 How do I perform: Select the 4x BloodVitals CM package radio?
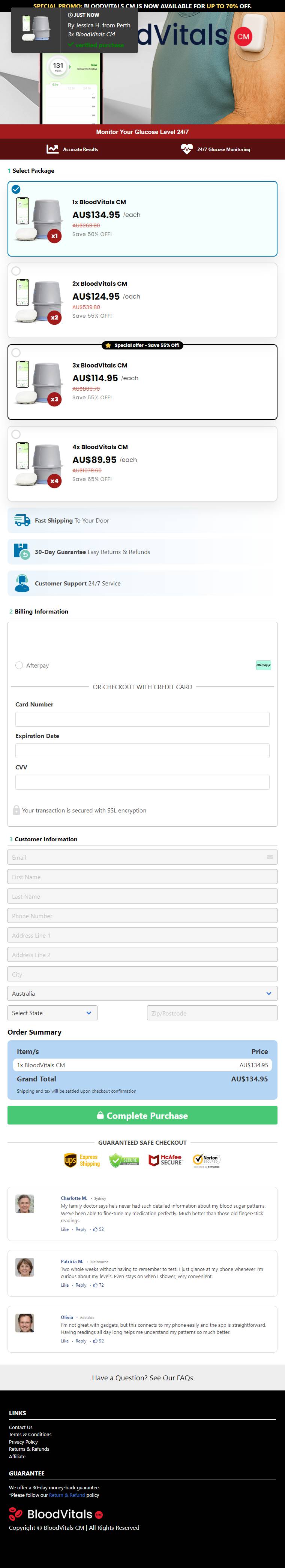(x=16, y=434)
